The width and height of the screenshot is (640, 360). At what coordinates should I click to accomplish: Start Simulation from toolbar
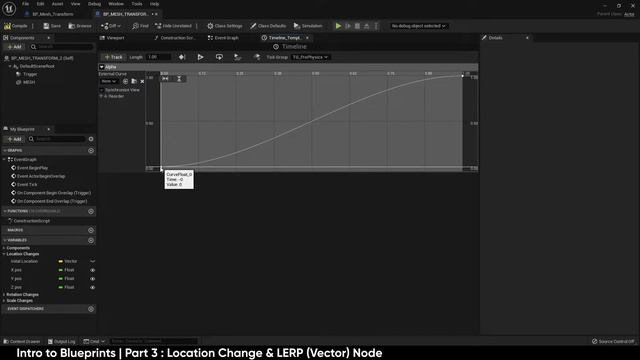(308, 26)
